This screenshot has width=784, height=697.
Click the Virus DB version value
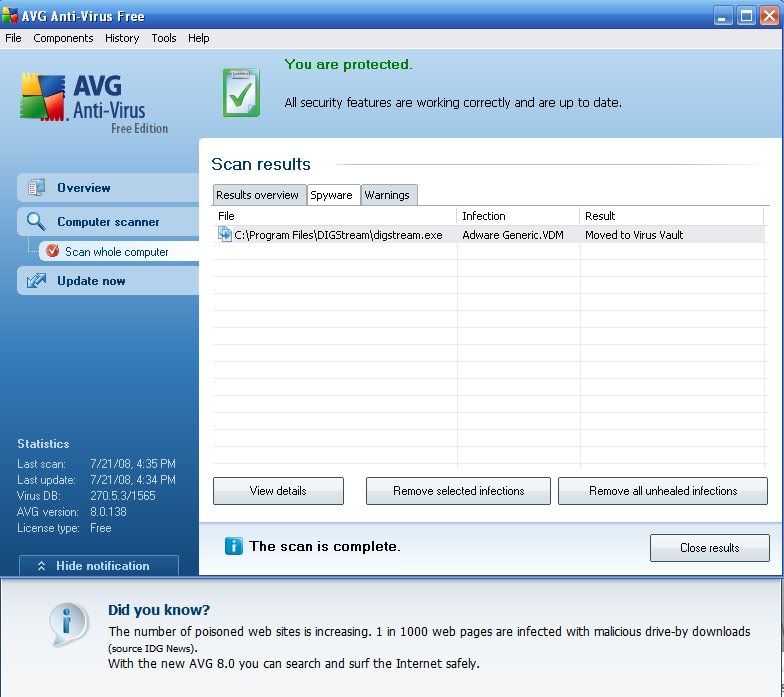[x=123, y=496]
